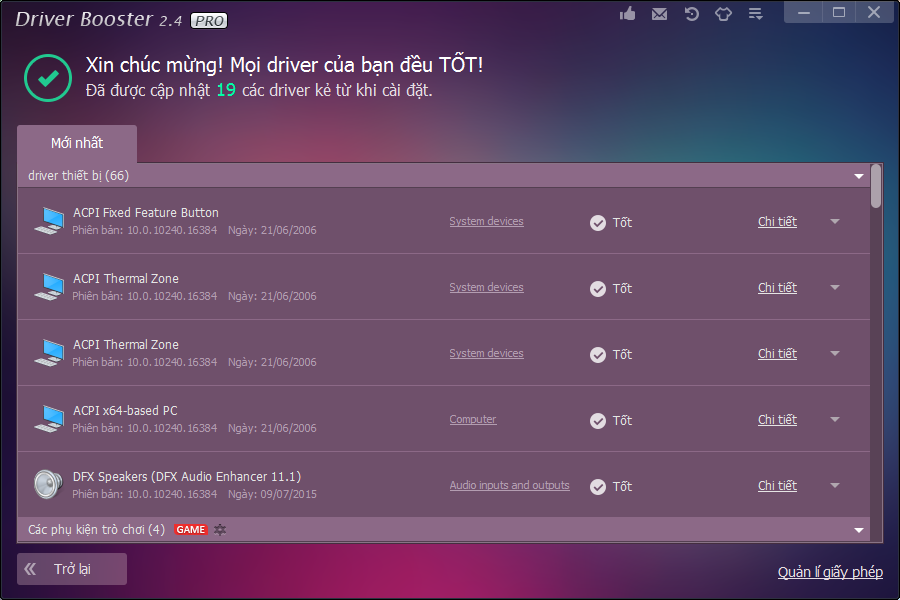Click the Trở lại back button

tap(72, 569)
